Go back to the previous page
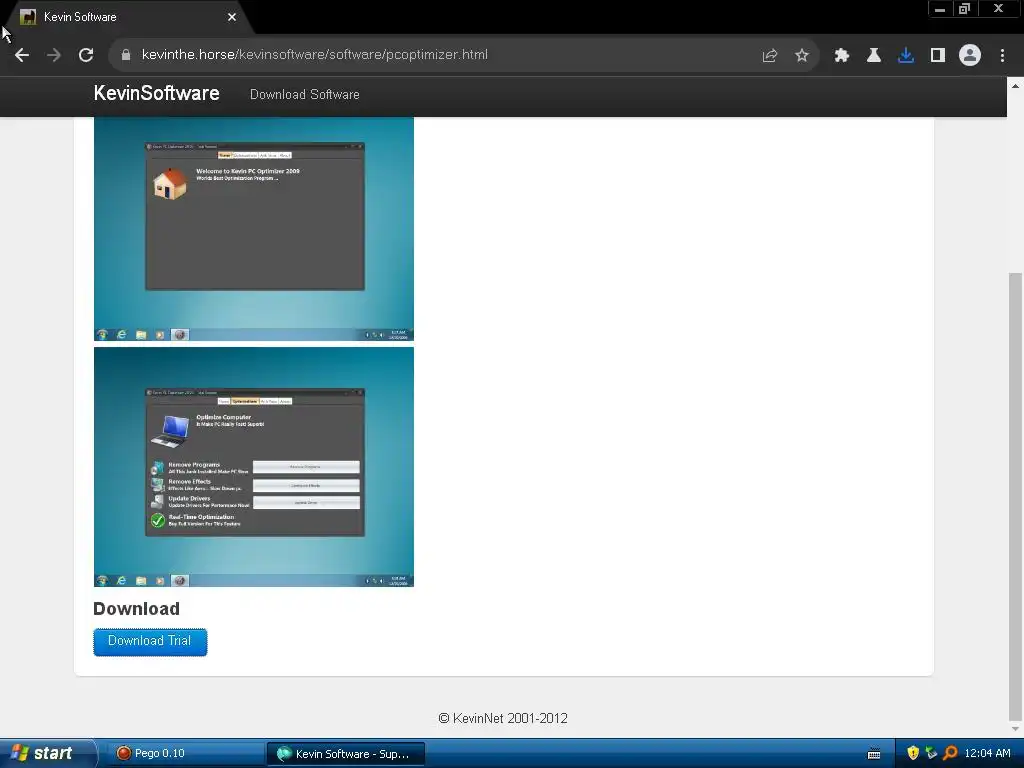 pyautogui.click(x=22, y=56)
